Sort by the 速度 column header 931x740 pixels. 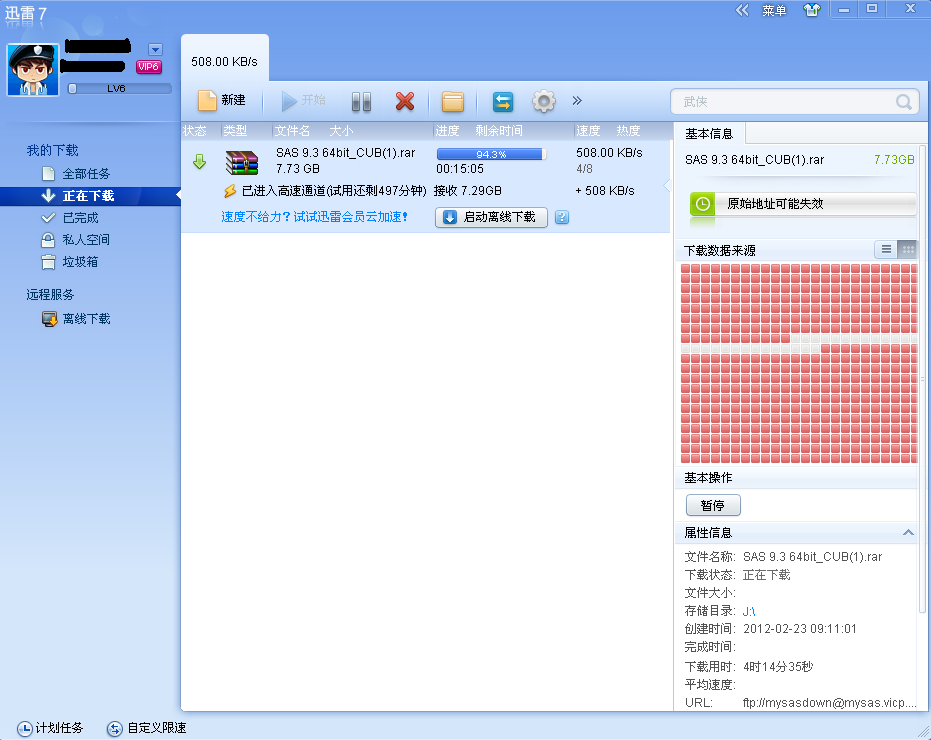click(x=588, y=131)
